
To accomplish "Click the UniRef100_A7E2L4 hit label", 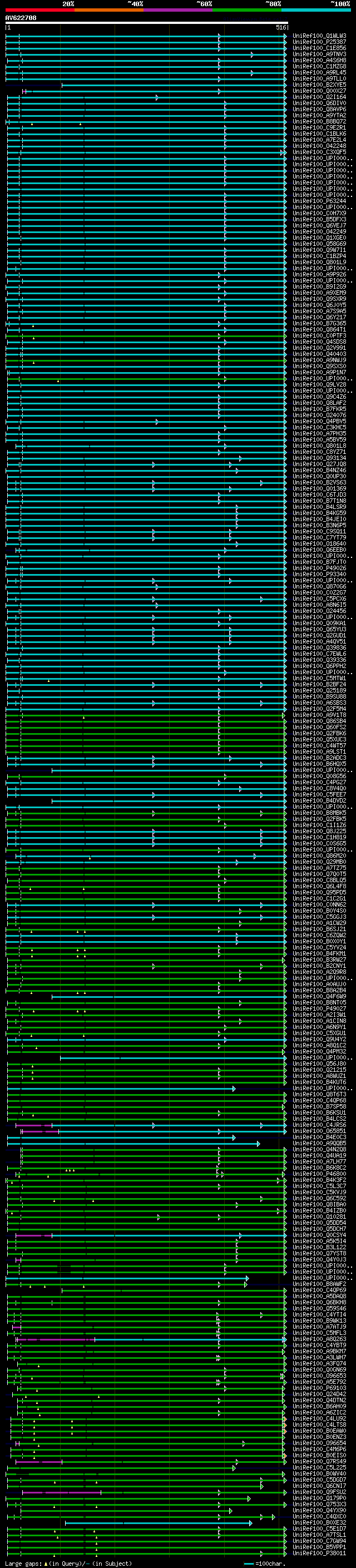I will [x=319, y=140].
